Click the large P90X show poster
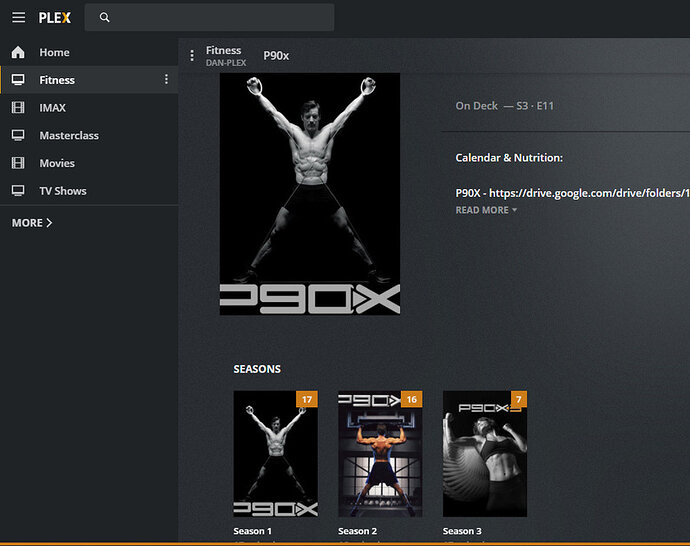The height and width of the screenshot is (546, 690). click(310, 194)
